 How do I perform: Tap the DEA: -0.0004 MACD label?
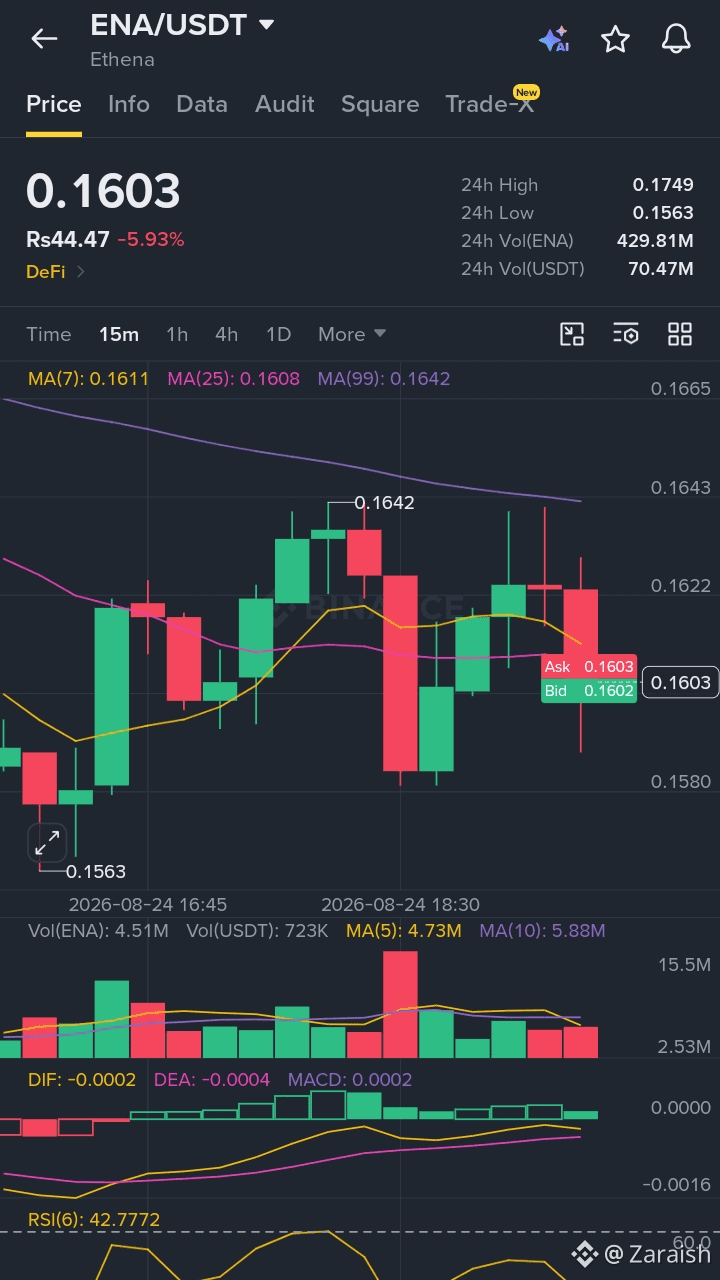coord(212,1080)
